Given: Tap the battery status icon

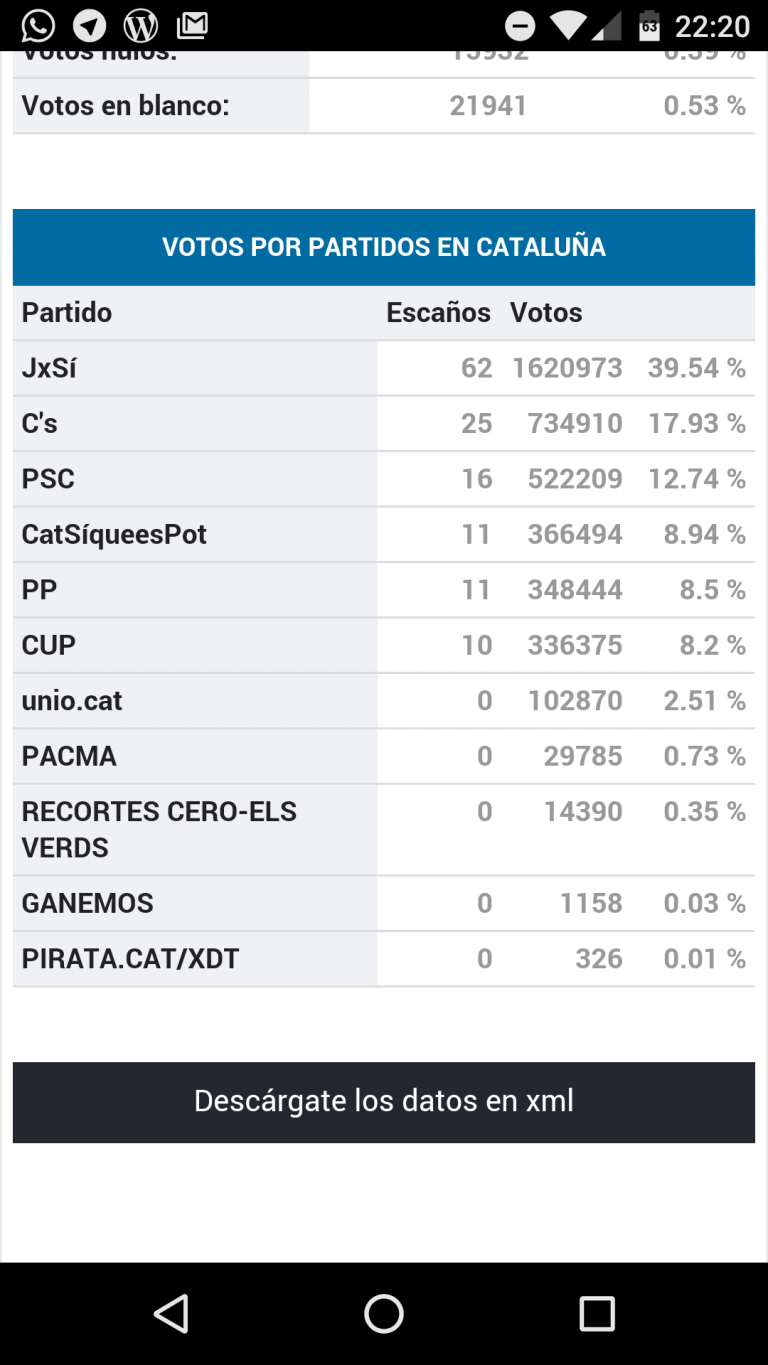Looking at the screenshot, I should click(649, 25).
